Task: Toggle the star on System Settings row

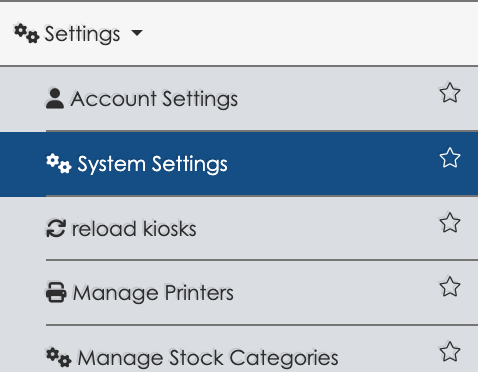Action: pyautogui.click(x=450, y=158)
